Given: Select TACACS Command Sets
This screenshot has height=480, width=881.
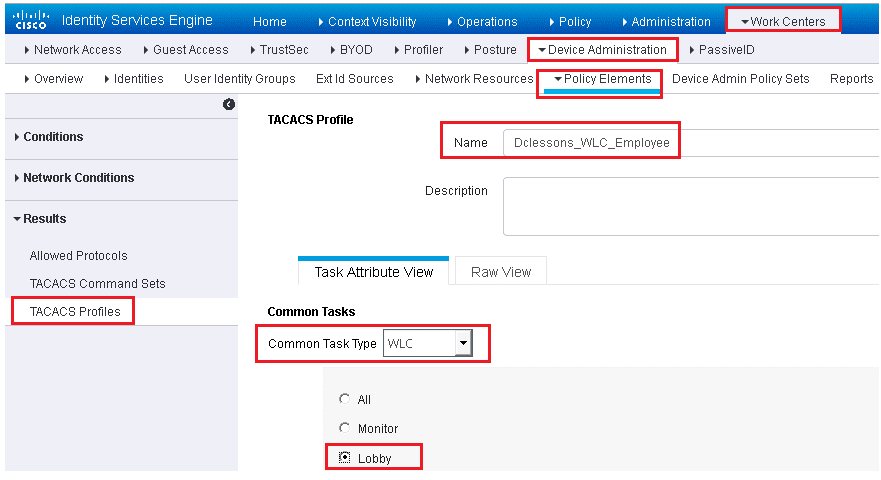Looking at the screenshot, I should point(98,284).
